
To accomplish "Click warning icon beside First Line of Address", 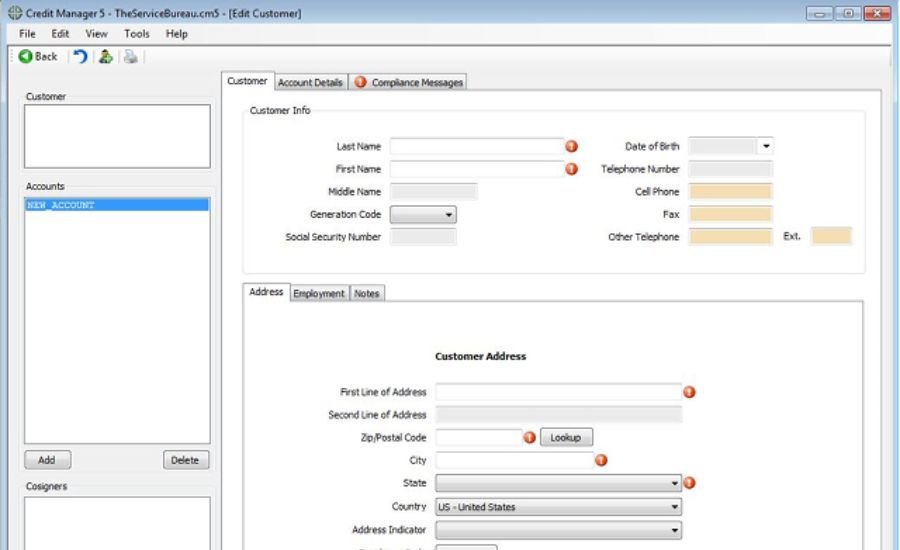I will point(689,392).
